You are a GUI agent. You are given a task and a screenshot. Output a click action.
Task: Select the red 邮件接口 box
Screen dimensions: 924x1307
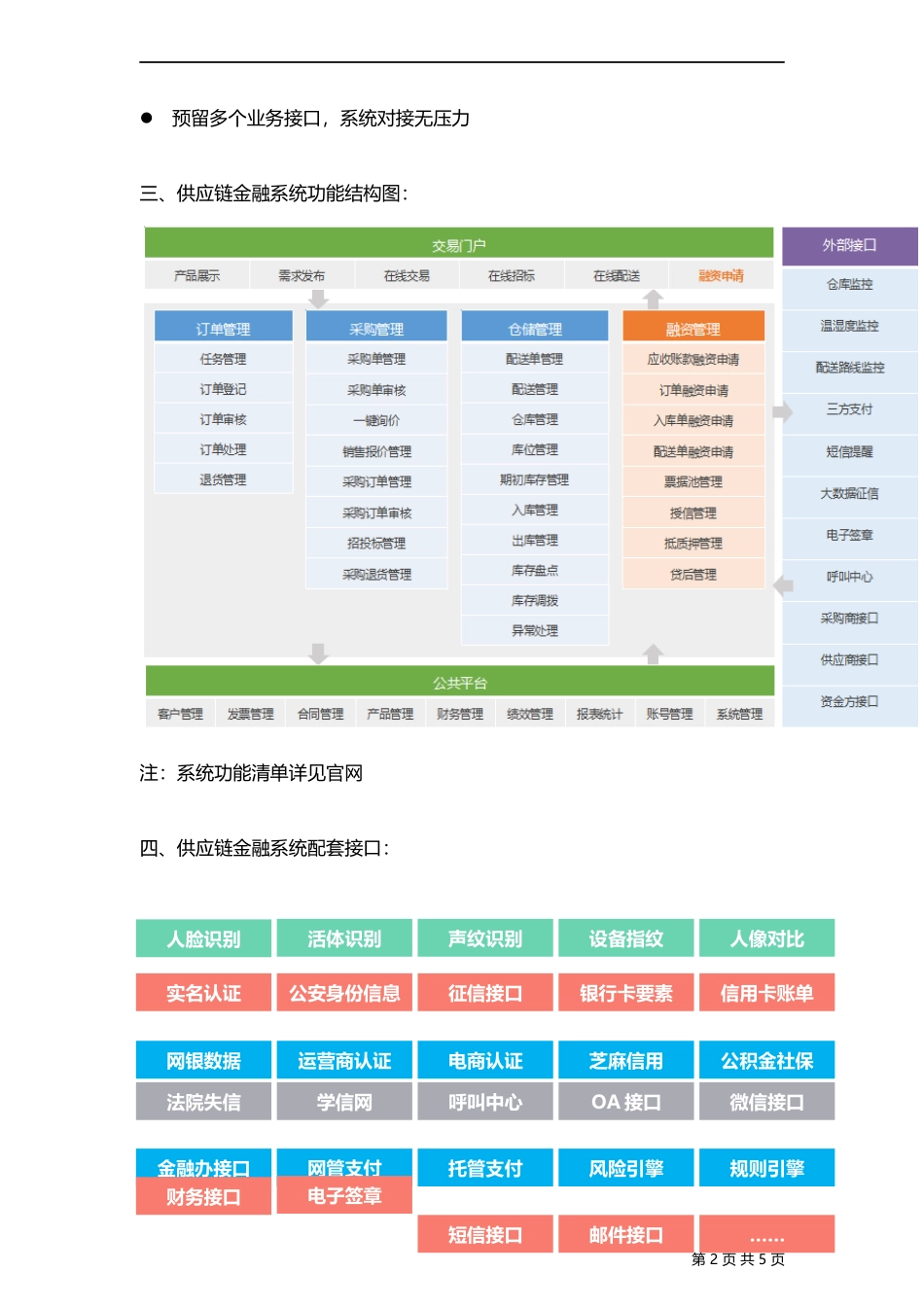[626, 1234]
